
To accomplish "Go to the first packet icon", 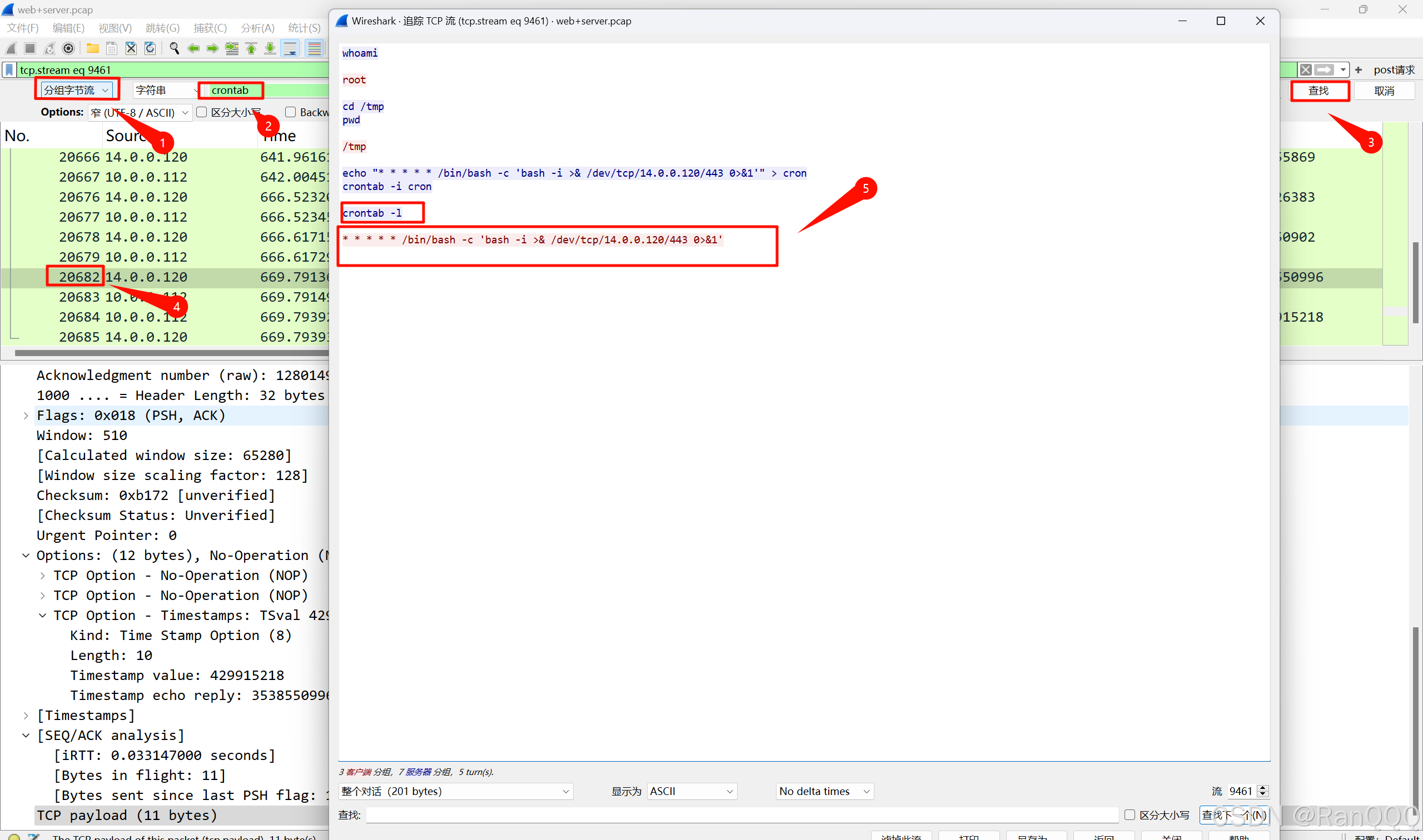I will point(251,49).
